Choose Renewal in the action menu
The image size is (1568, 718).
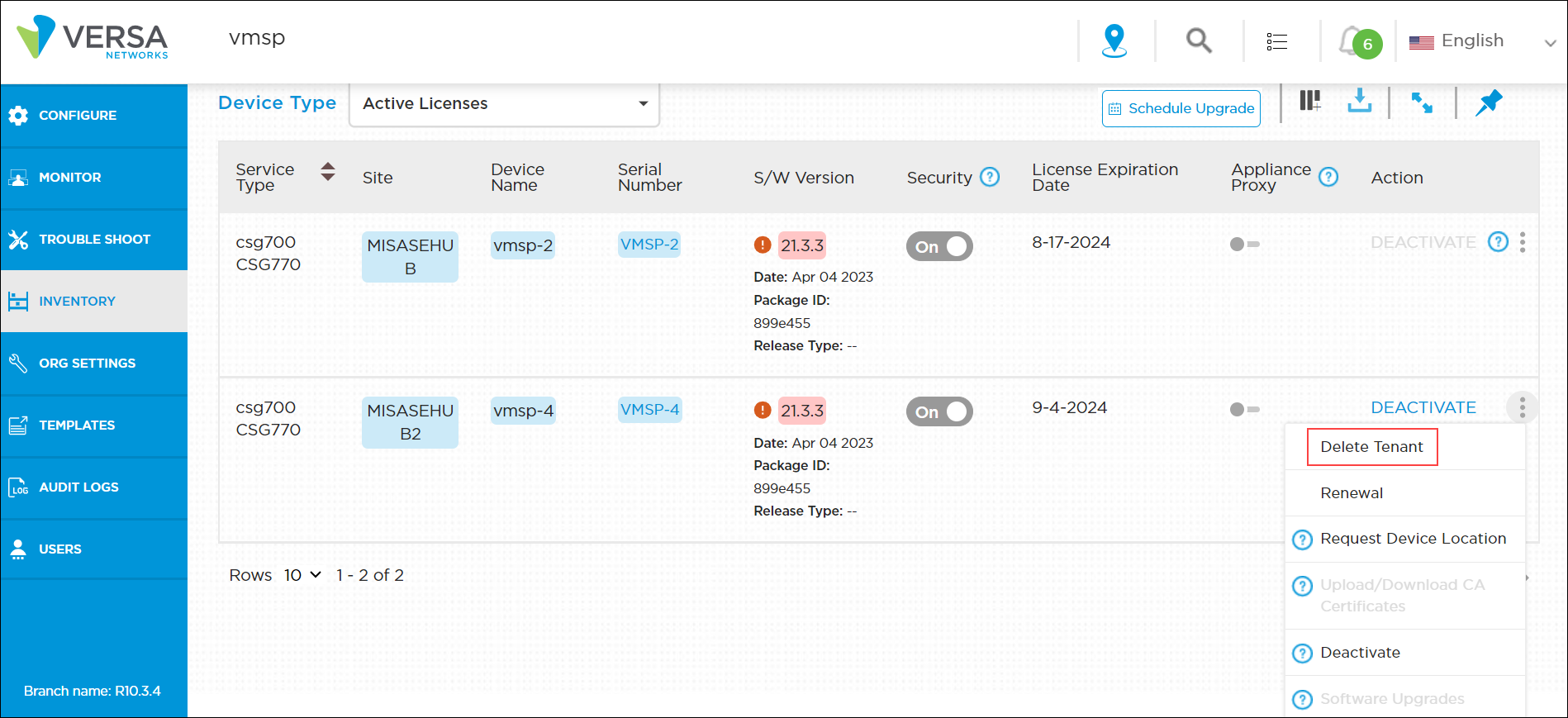click(1352, 493)
